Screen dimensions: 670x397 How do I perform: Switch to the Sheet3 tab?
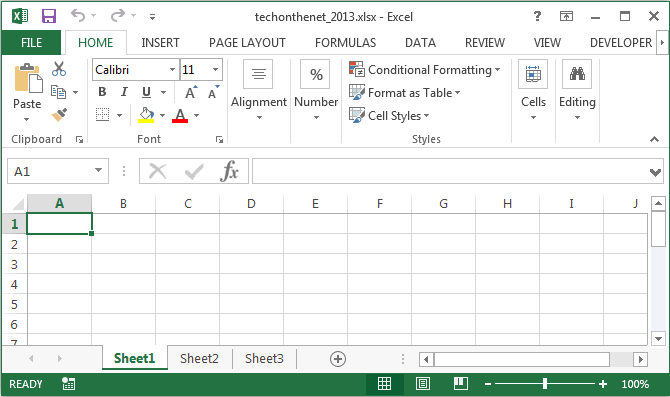[264, 359]
